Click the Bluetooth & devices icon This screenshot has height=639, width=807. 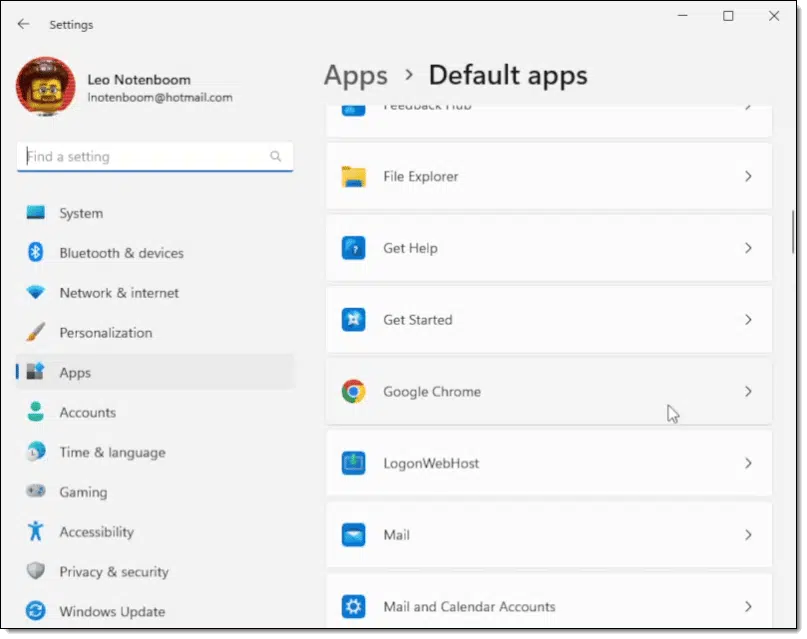tap(36, 253)
